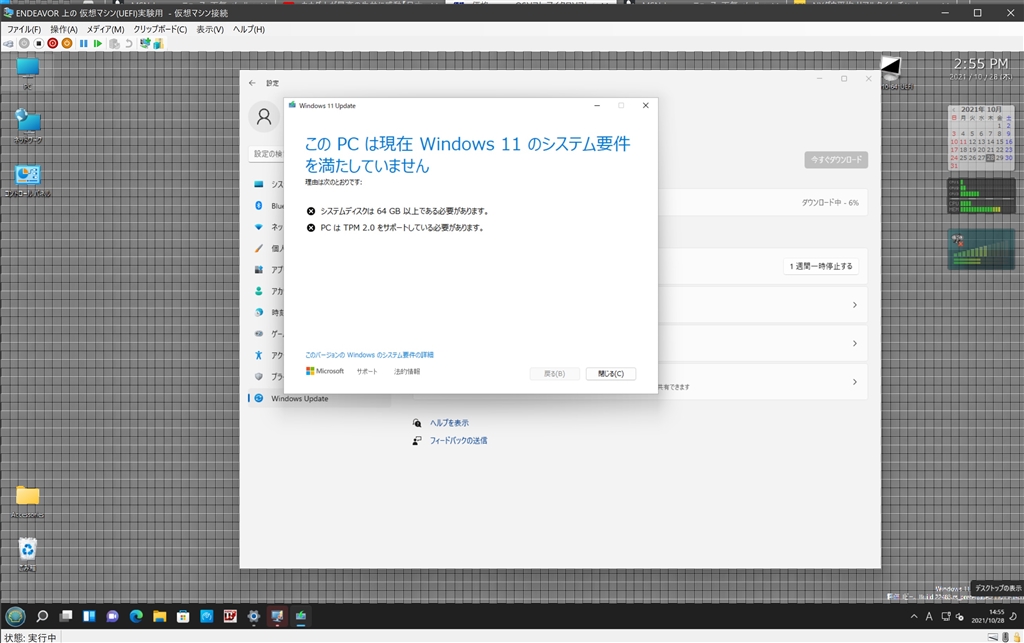The image size is (1024, 643).
Task: Select the ごみ箱 recycle bin icon
Action: coord(27,555)
